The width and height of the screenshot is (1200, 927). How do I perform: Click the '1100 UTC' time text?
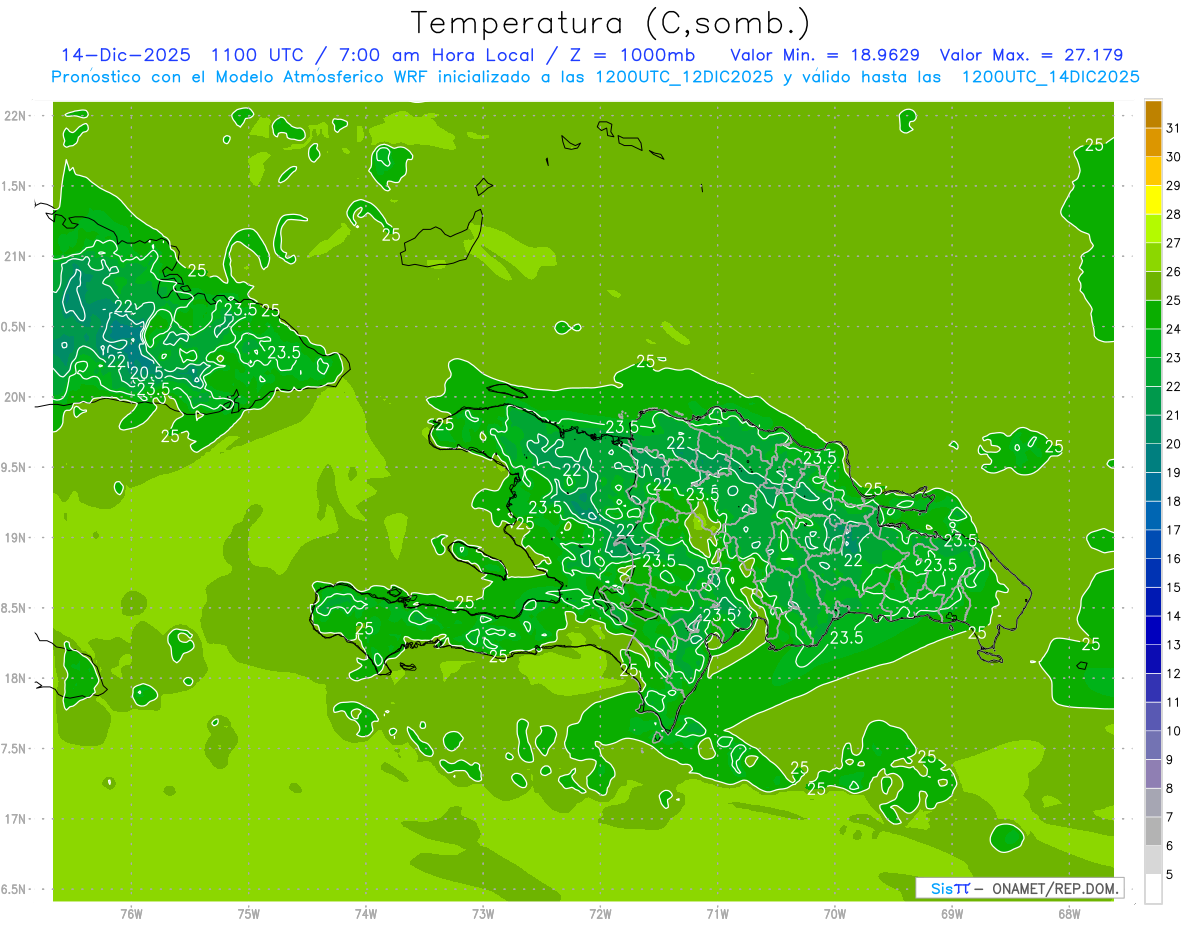point(257,55)
